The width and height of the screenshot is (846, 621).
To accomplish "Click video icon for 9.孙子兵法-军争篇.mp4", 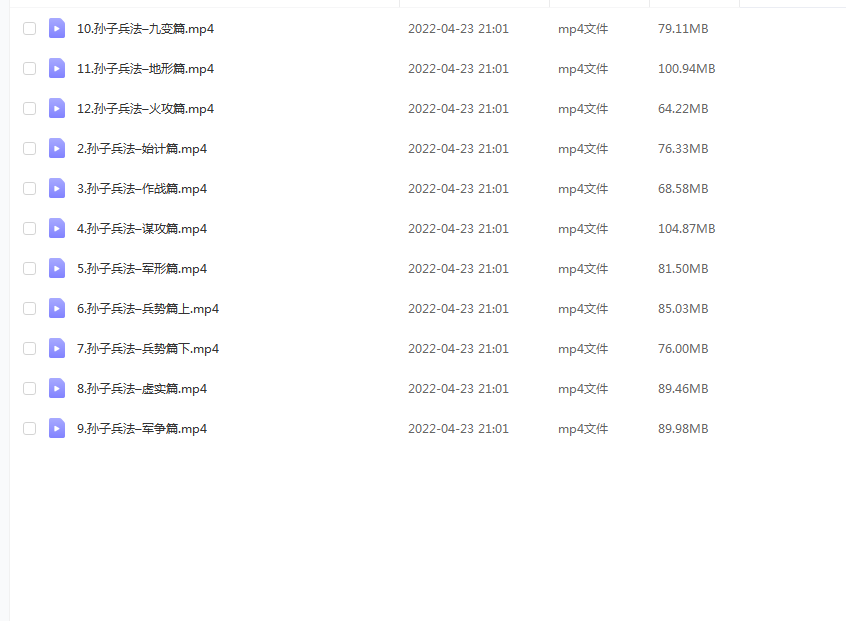I will point(57,428).
